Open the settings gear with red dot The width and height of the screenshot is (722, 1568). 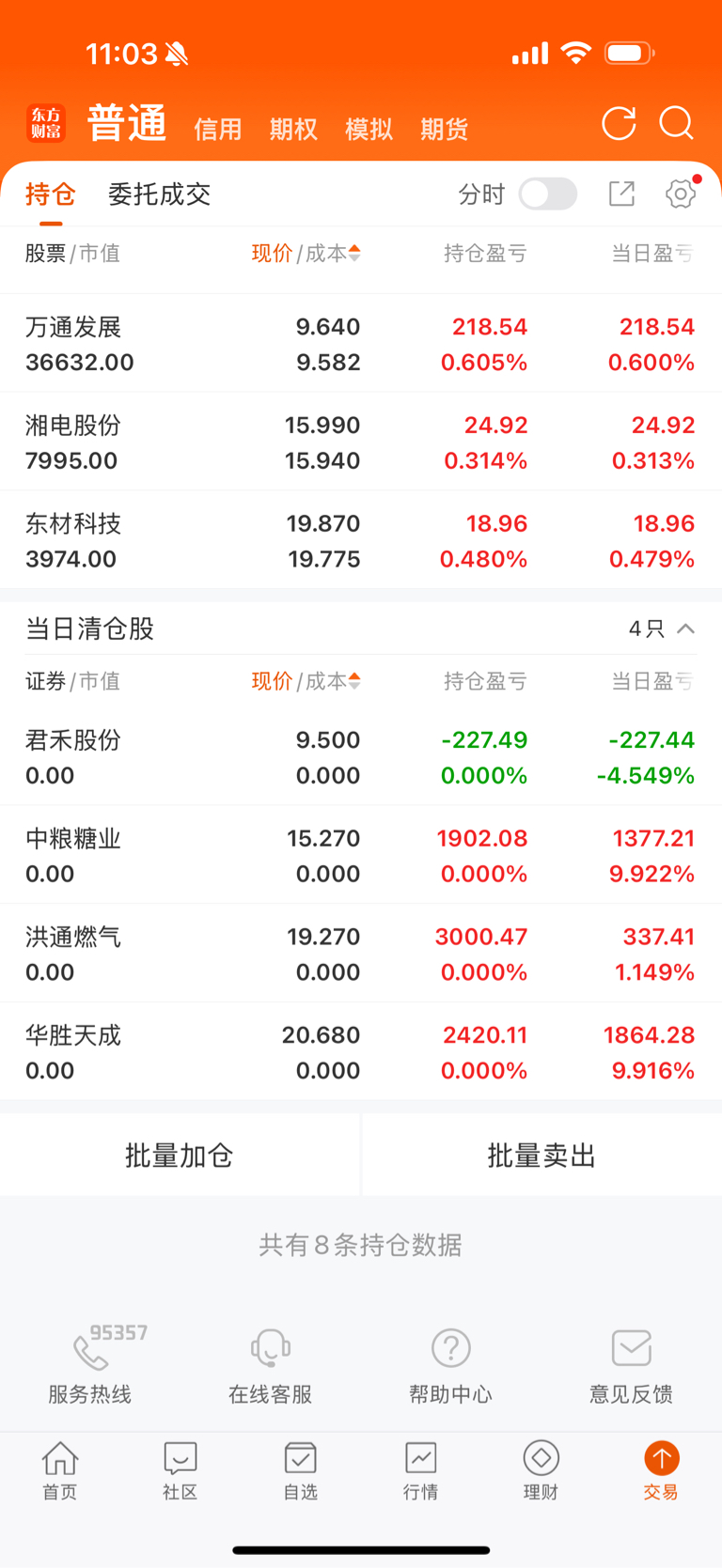[682, 194]
